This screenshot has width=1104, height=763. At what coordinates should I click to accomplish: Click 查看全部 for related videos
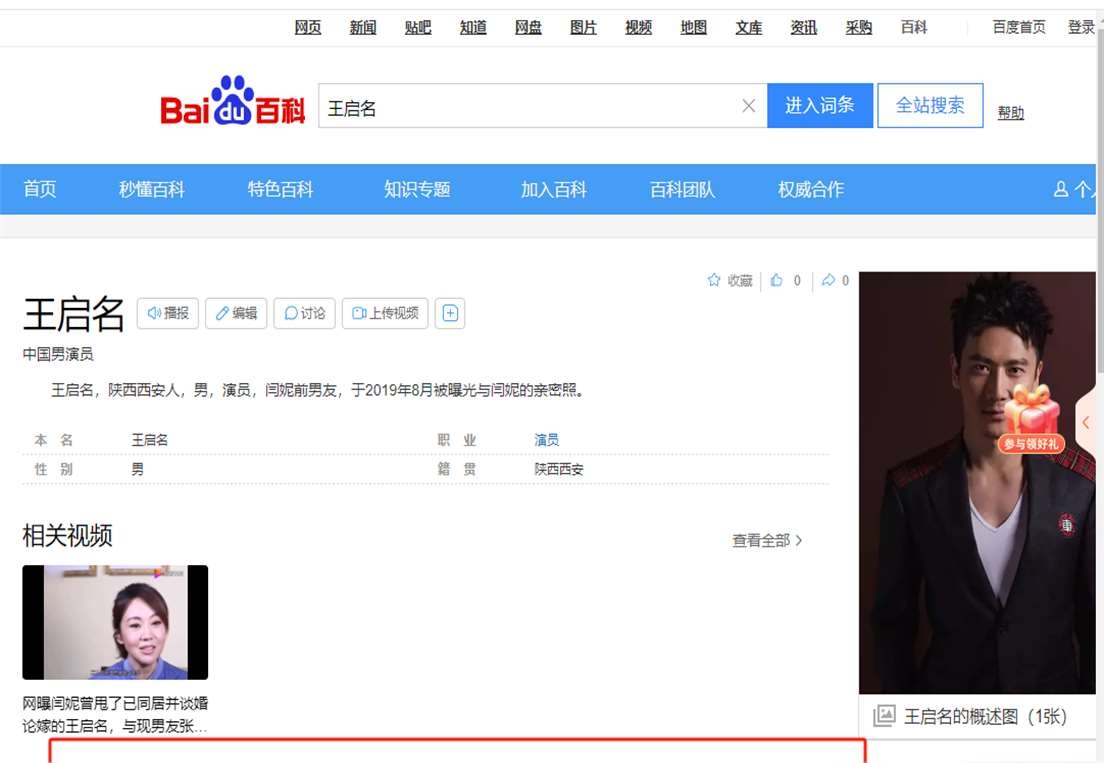click(x=767, y=541)
